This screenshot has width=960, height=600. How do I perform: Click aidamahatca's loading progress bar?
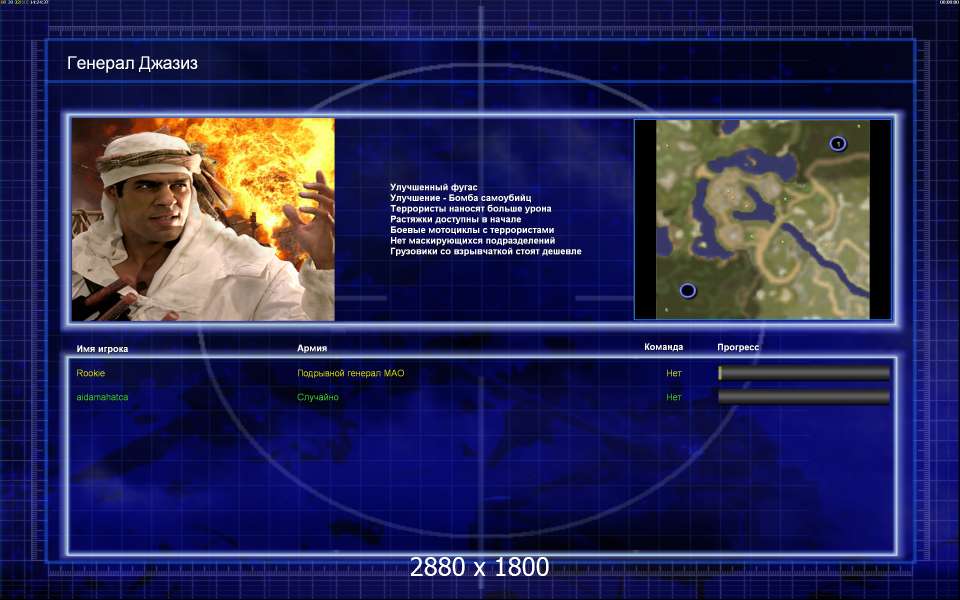(804, 397)
